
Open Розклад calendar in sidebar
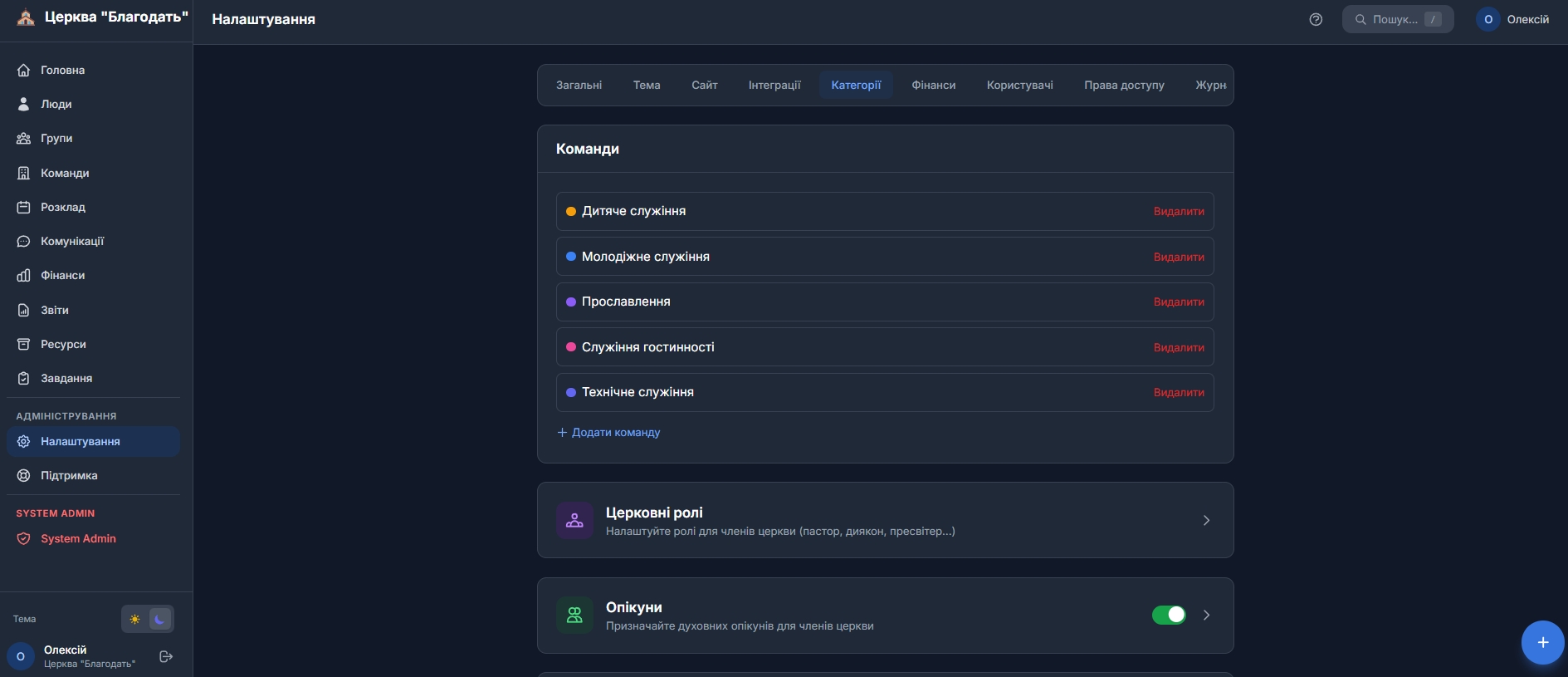(63, 207)
